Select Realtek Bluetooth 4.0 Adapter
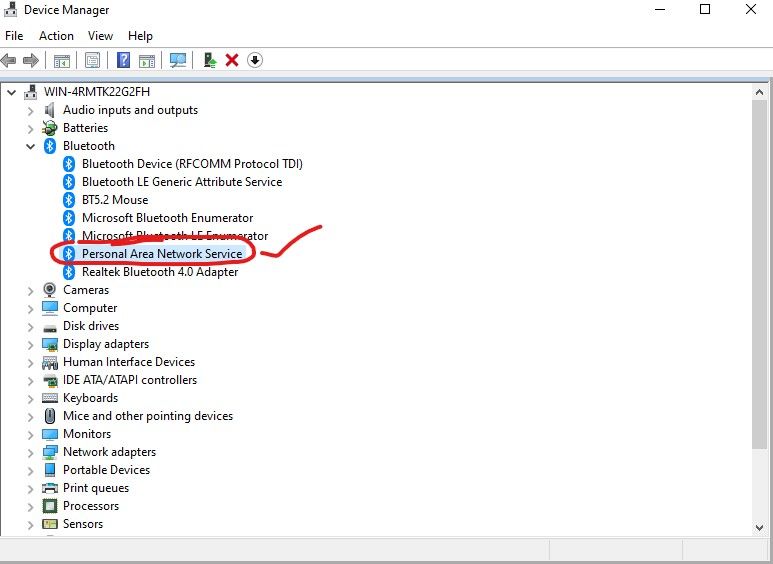This screenshot has height=564, width=773. [x=160, y=272]
